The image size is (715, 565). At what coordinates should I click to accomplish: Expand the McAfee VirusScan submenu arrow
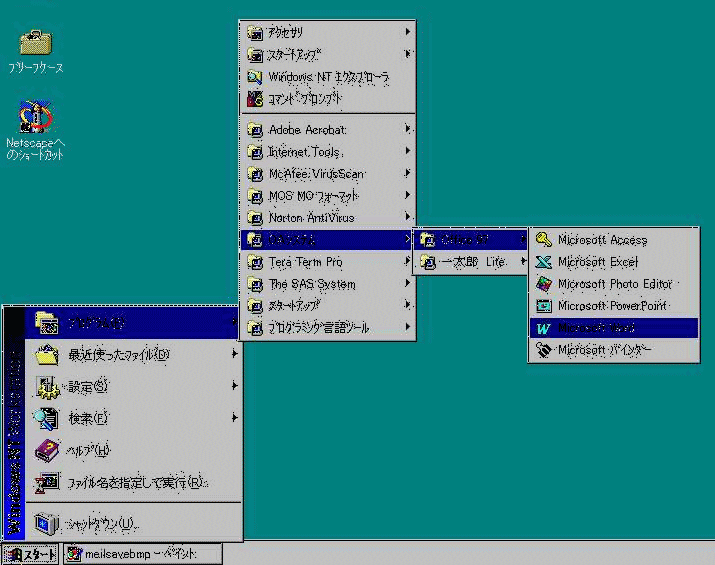pyautogui.click(x=408, y=173)
